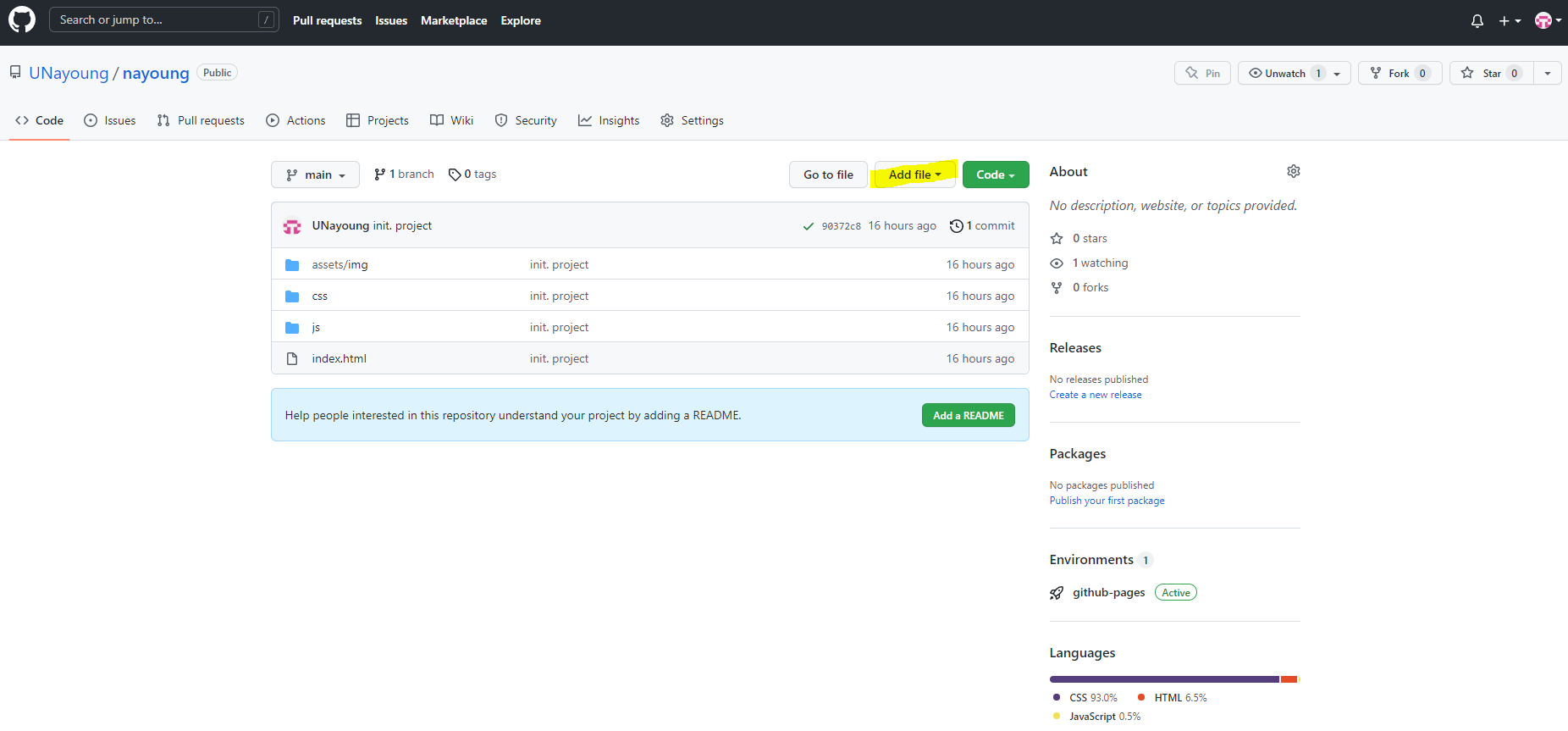This screenshot has height=731, width=1568.
Task: Click the UNayoung commit avatar
Action: coord(292,226)
